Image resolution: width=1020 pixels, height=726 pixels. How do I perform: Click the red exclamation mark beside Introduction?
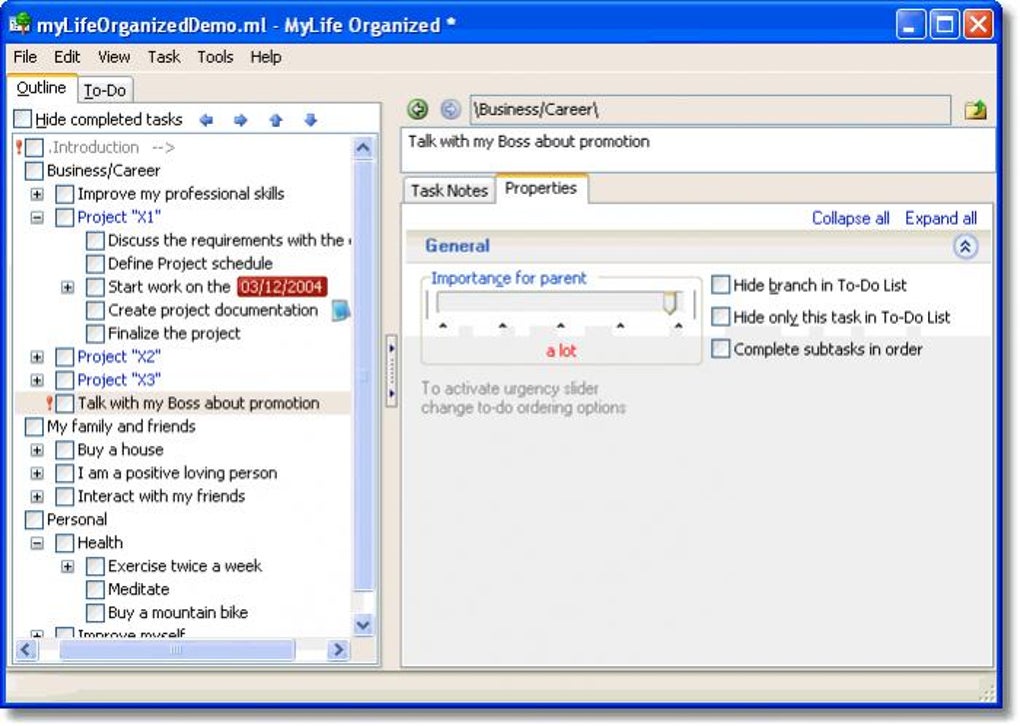19,148
